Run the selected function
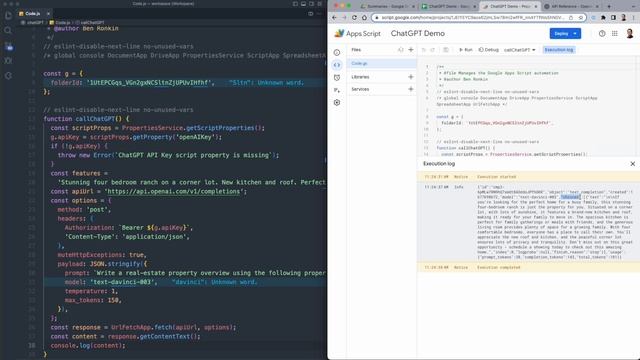This screenshot has width=640, height=360. point(465,50)
